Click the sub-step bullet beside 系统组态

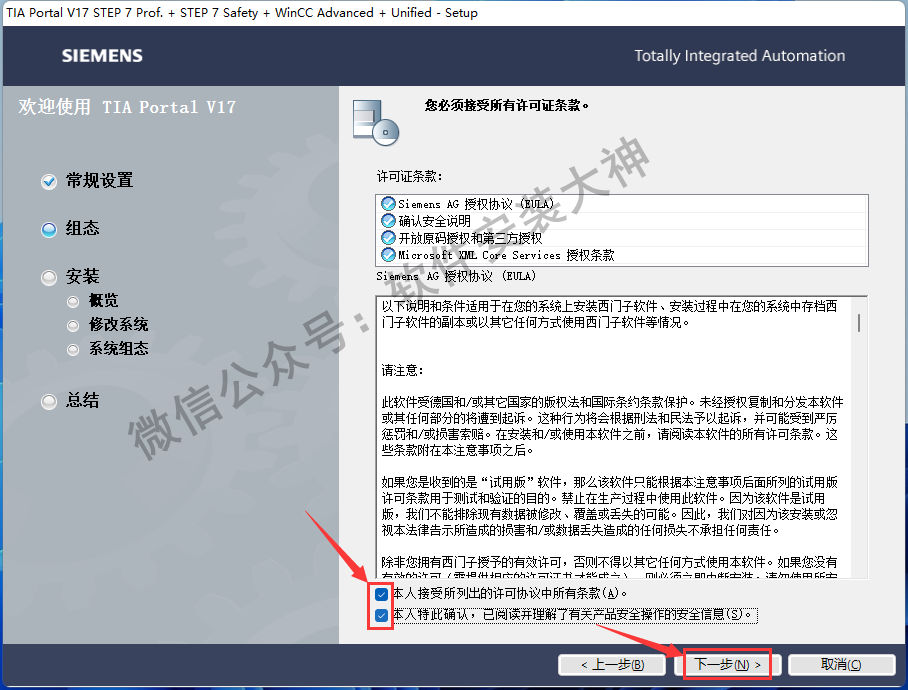coord(73,350)
